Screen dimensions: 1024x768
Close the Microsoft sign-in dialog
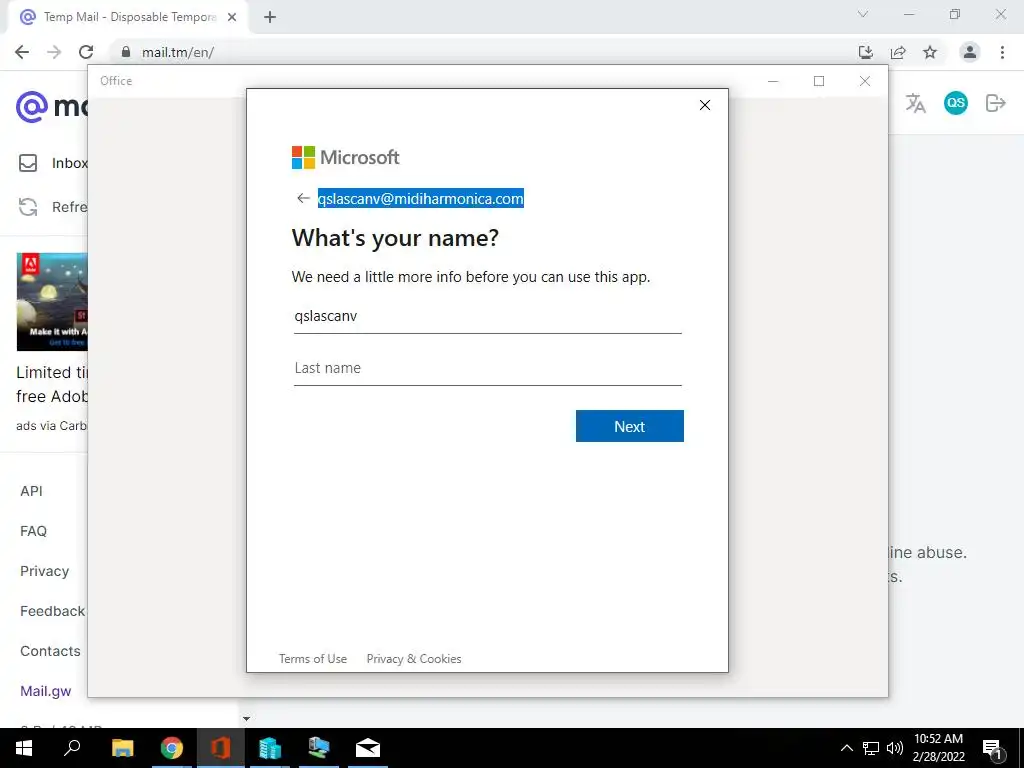point(705,105)
